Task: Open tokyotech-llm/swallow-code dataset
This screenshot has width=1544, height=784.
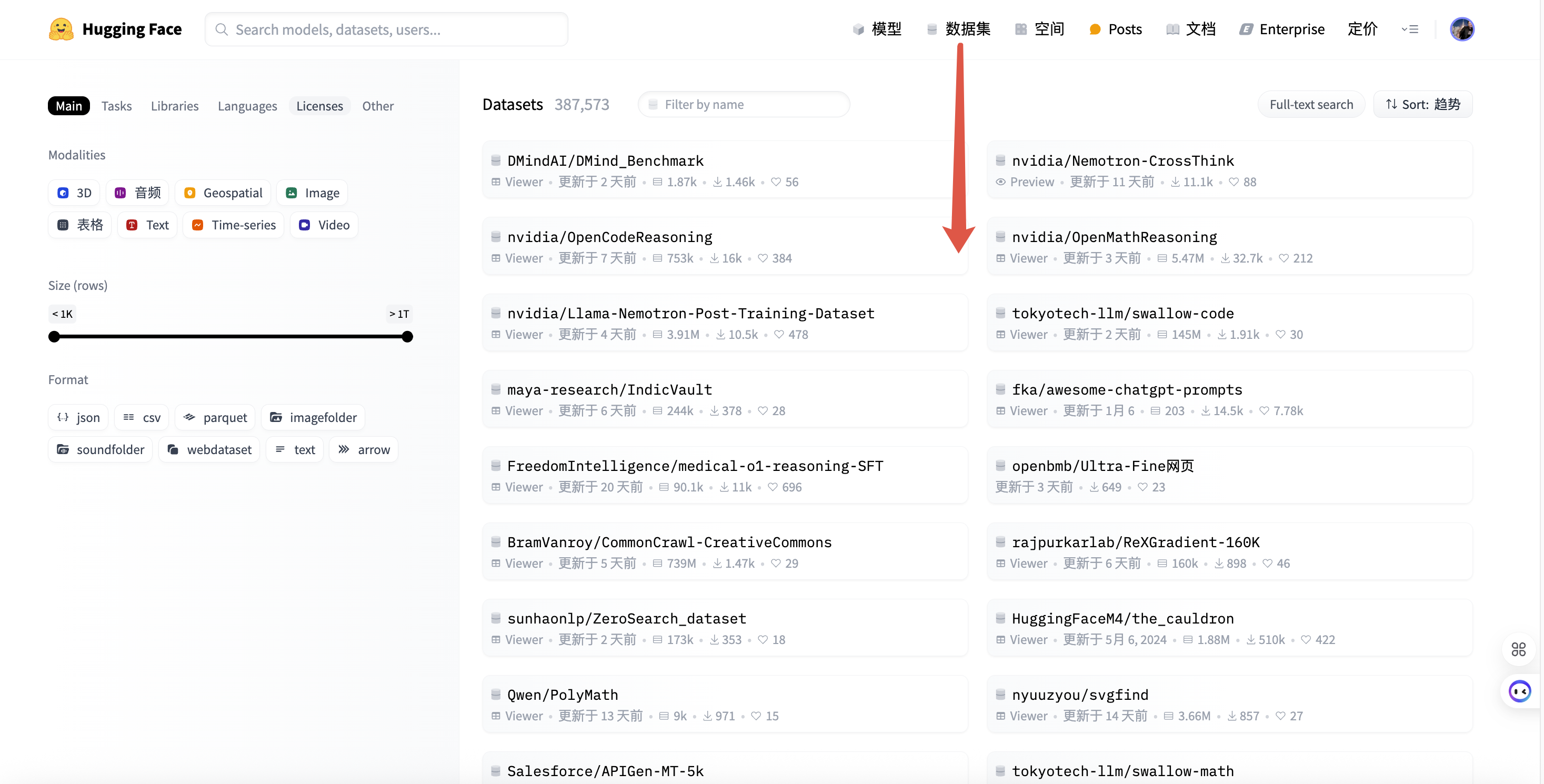Action: click(1229, 323)
